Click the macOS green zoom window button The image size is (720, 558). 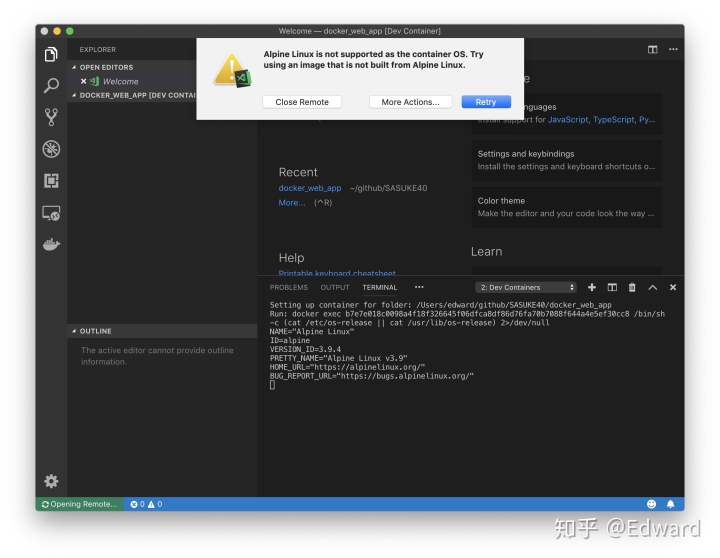coord(70,31)
